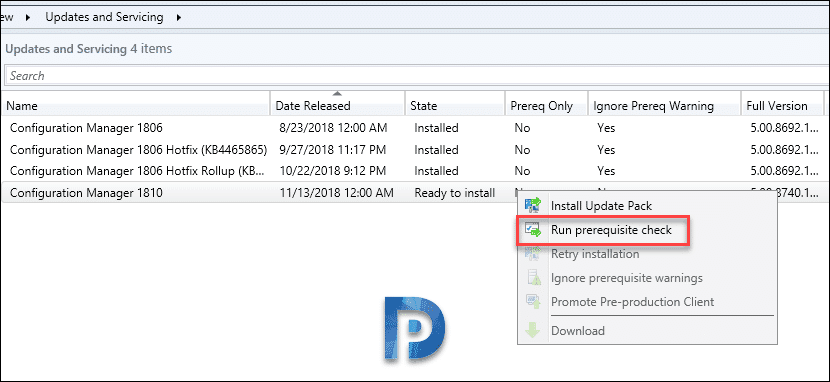Click the Run prerequisite check icon
The height and width of the screenshot is (382, 830).
tap(533, 230)
